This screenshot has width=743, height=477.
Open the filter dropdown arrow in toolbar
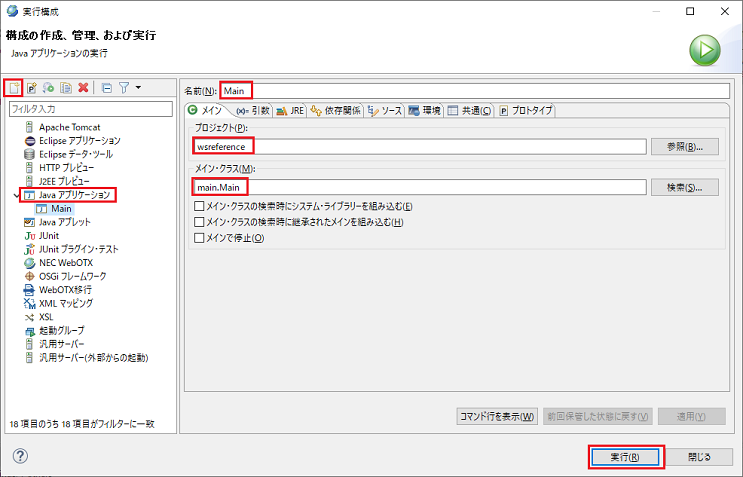coord(138,89)
